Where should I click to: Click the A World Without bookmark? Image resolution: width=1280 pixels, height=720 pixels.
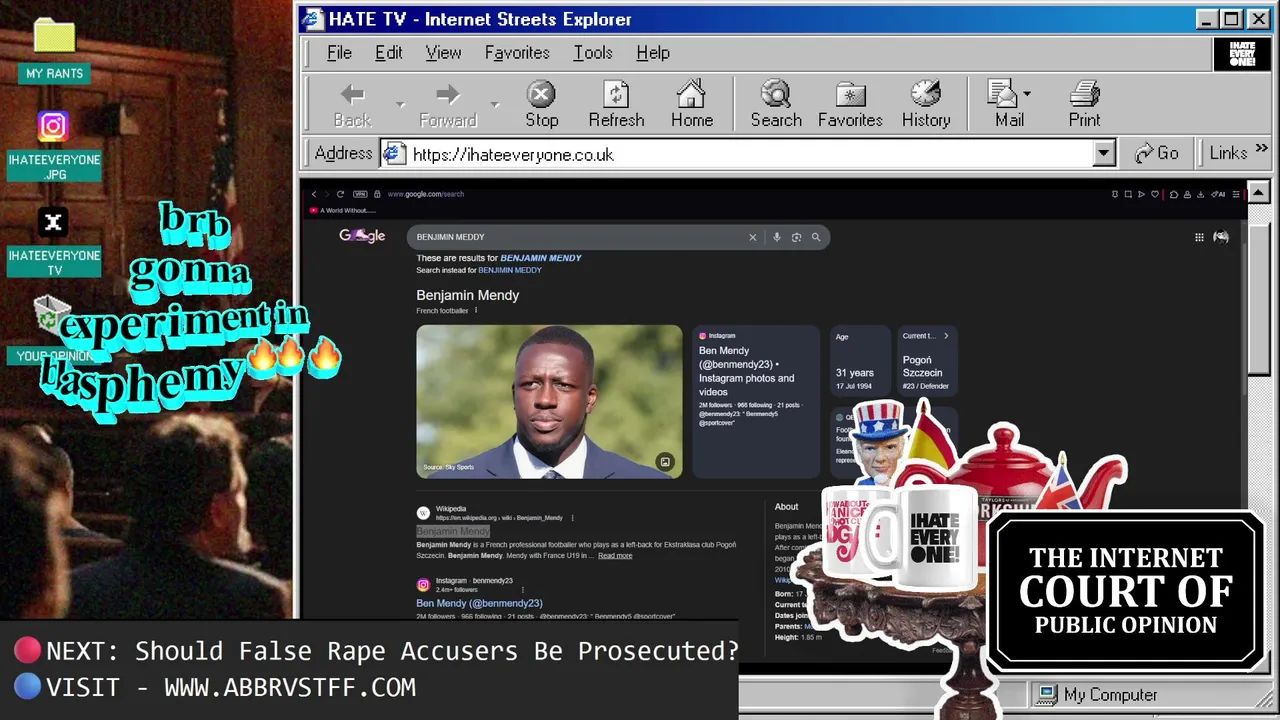tap(343, 210)
